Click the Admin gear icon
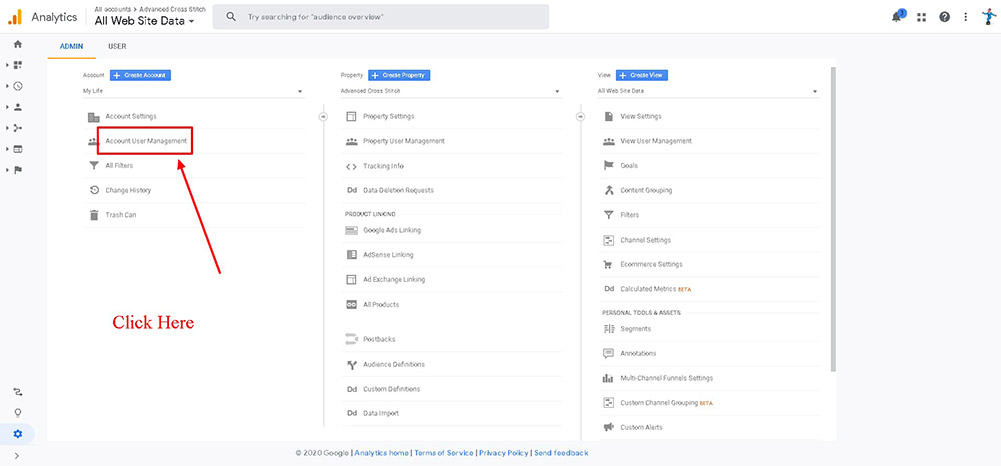 pos(18,434)
